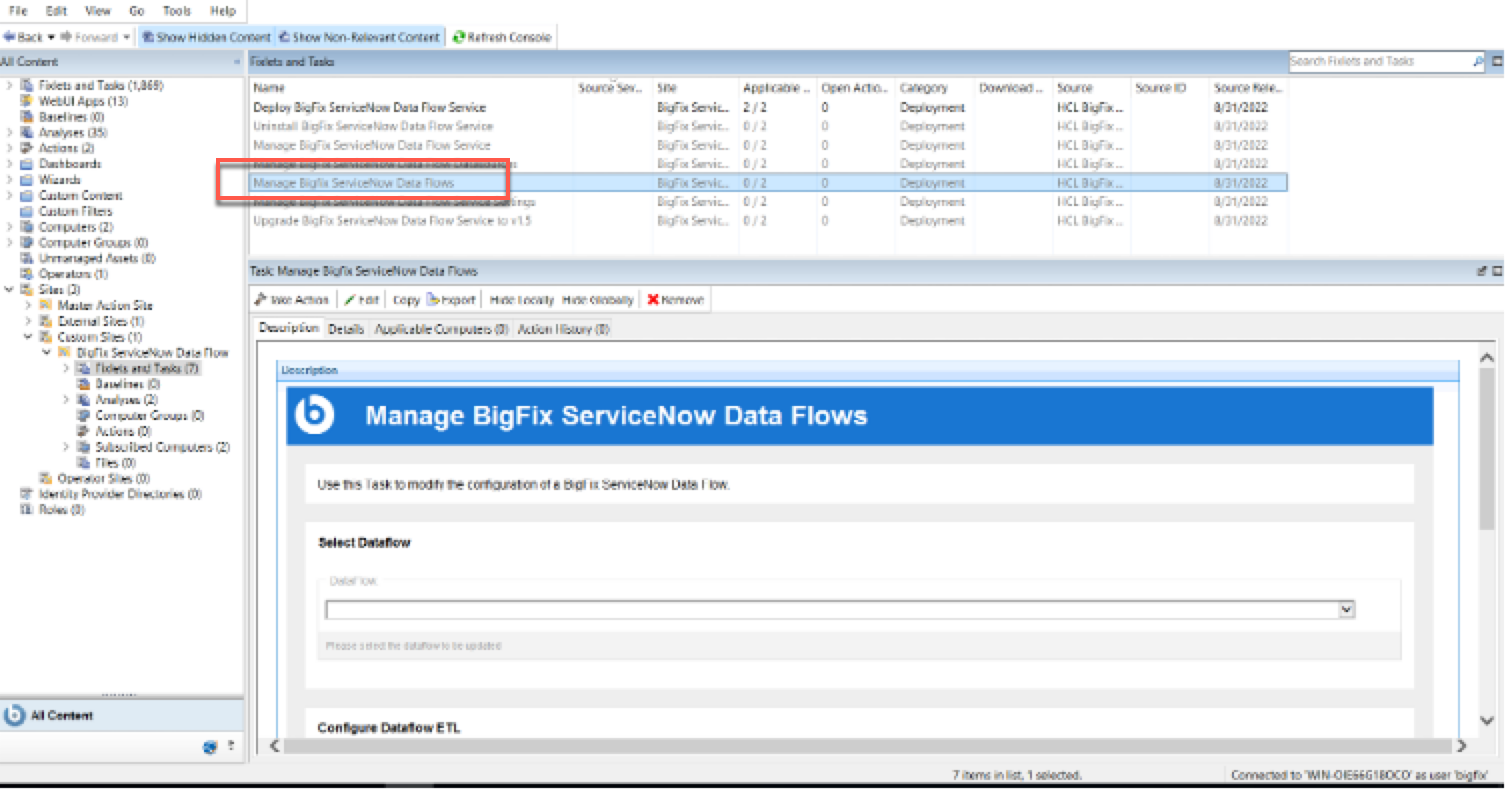Click Refresh Console
This screenshot has width=1510, height=790.
501,37
